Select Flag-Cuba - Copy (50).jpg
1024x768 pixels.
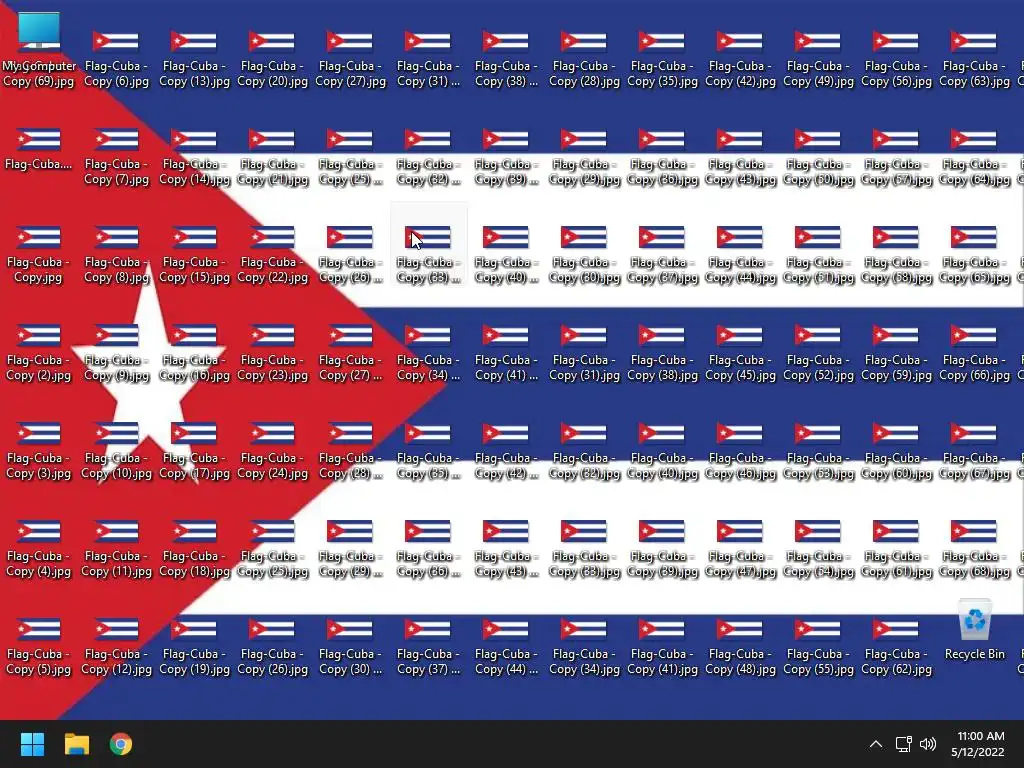coord(818,157)
